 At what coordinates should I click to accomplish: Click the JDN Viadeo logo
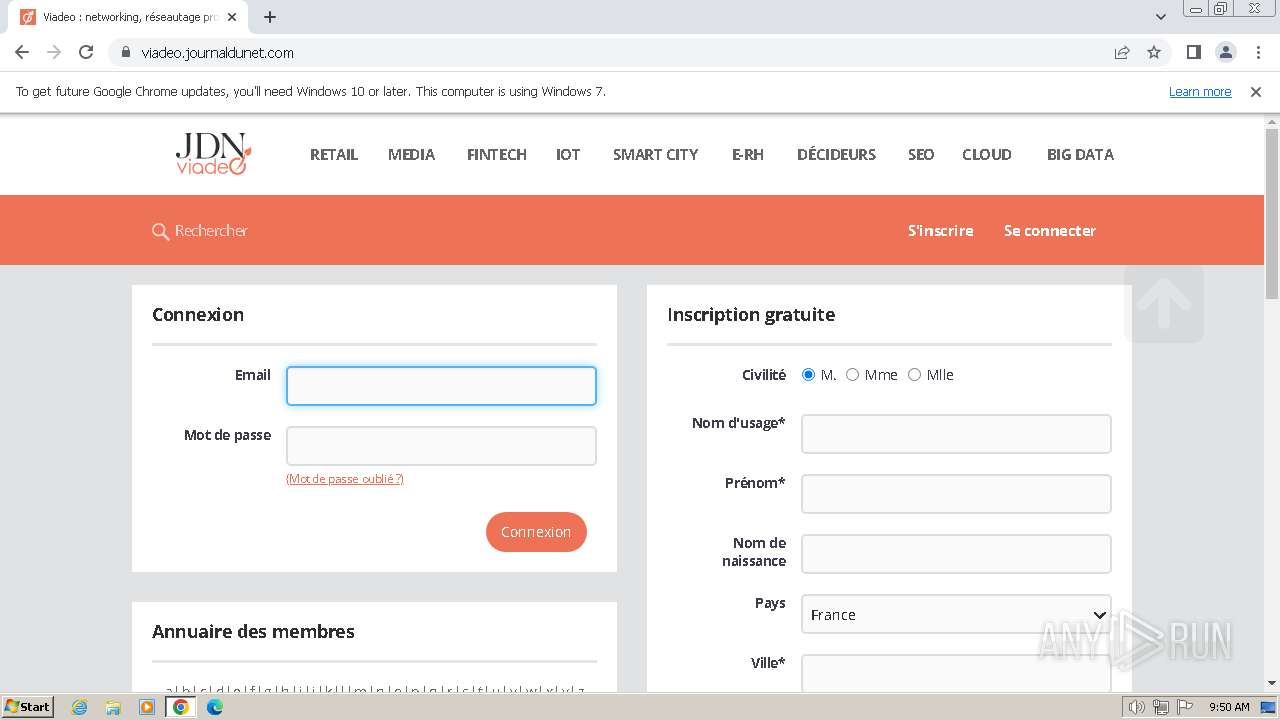[213, 154]
